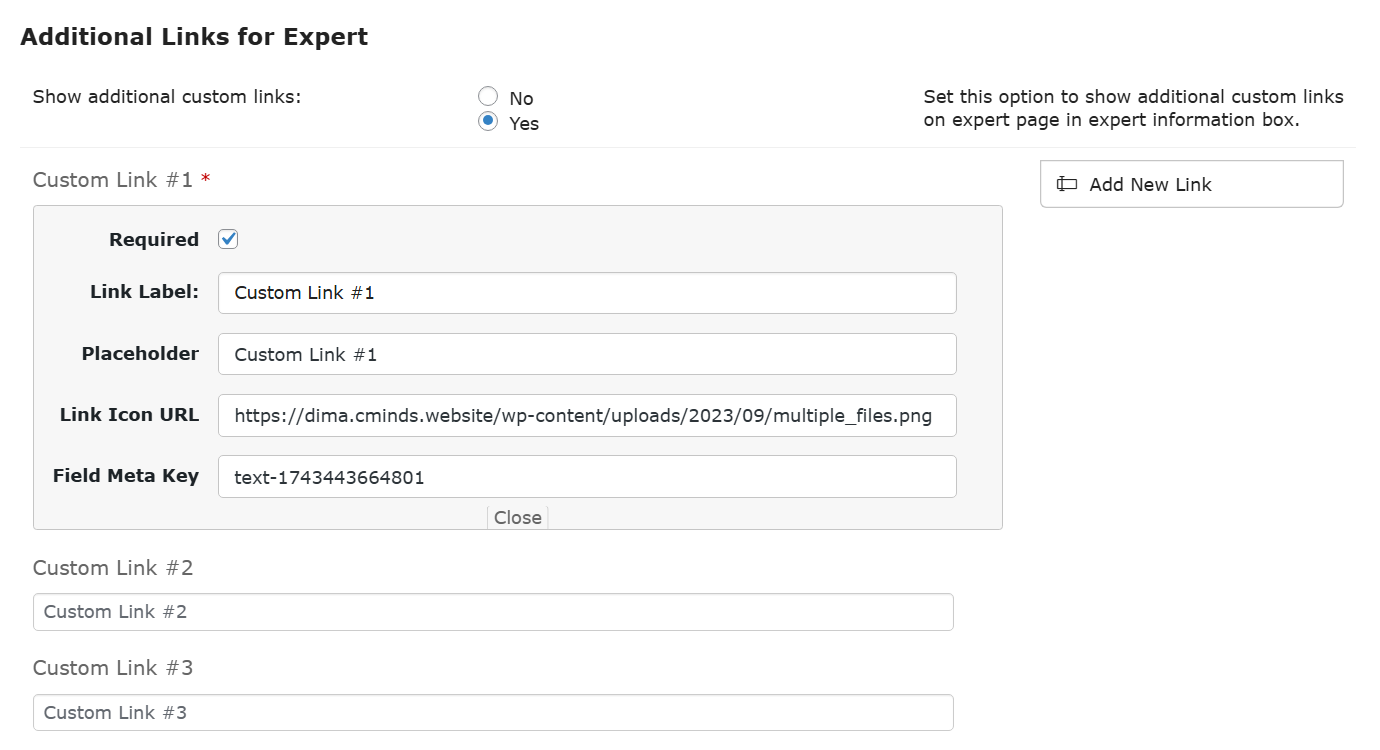Select the Yes radio button
1380x750 pixels.
[488, 121]
